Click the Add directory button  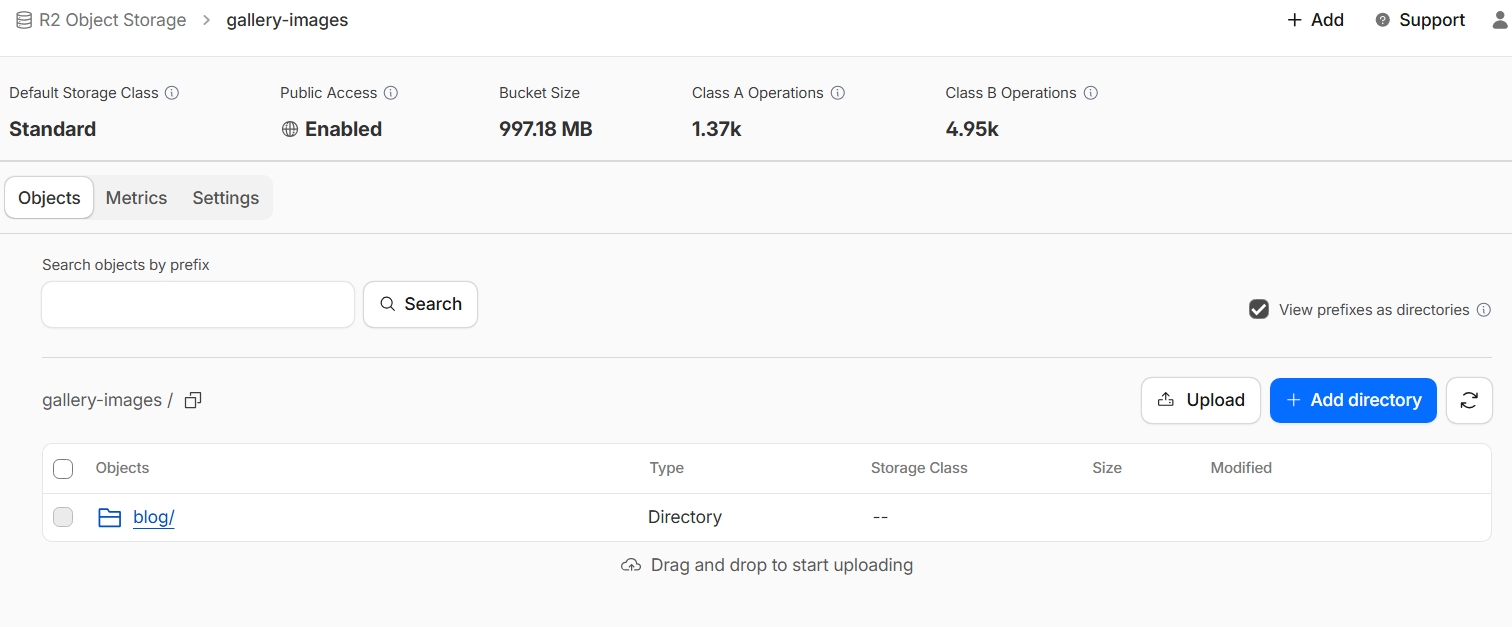1353,400
